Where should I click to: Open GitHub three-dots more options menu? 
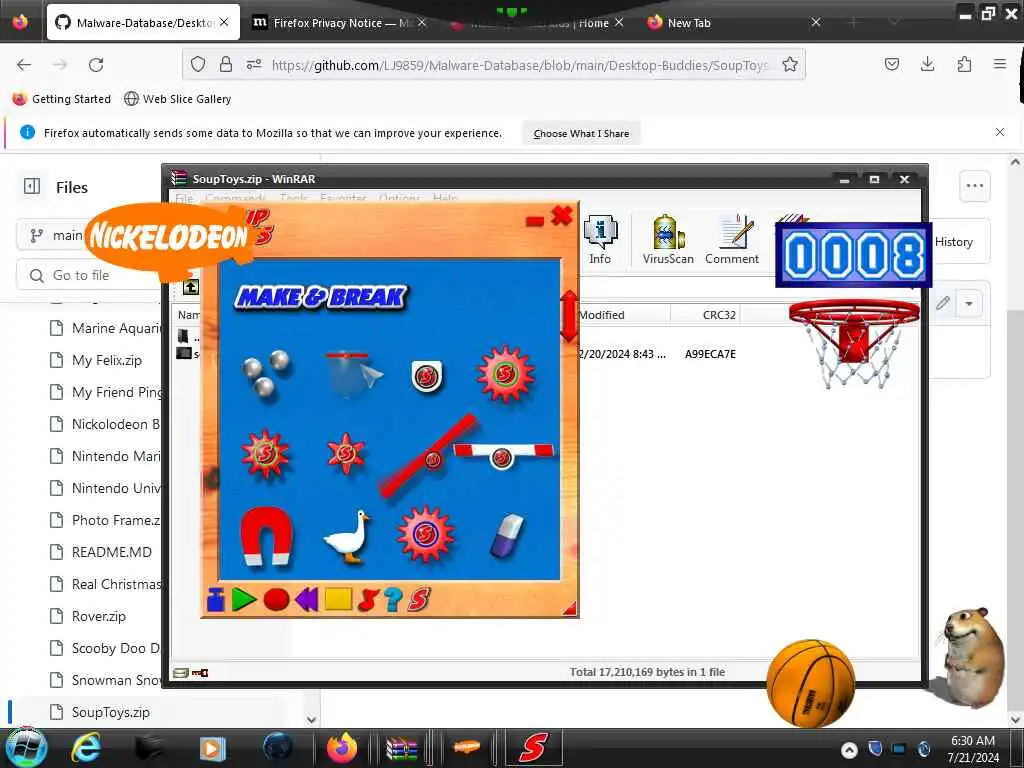[x=974, y=186]
